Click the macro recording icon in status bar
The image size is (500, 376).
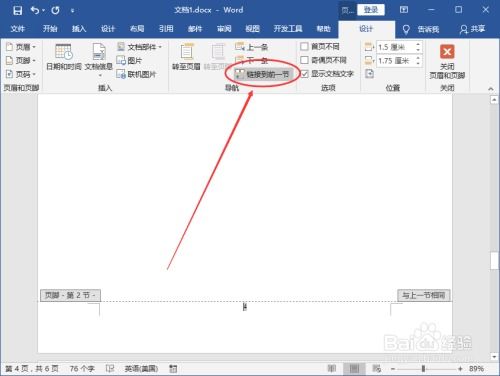click(173, 369)
